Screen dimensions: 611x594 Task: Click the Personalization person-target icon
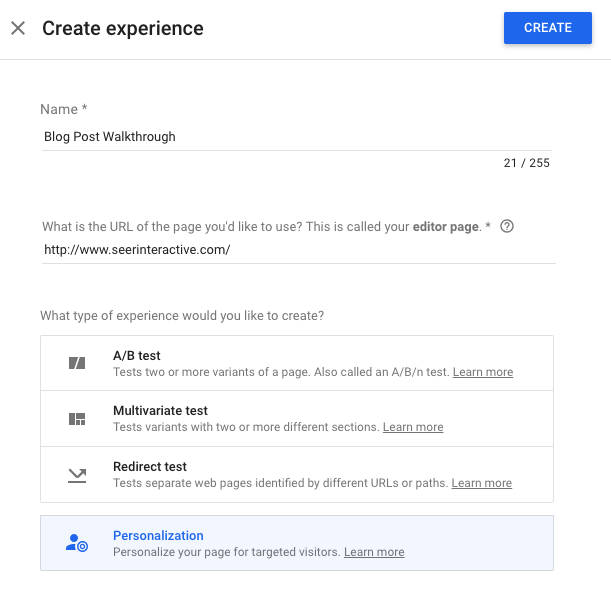click(x=77, y=543)
